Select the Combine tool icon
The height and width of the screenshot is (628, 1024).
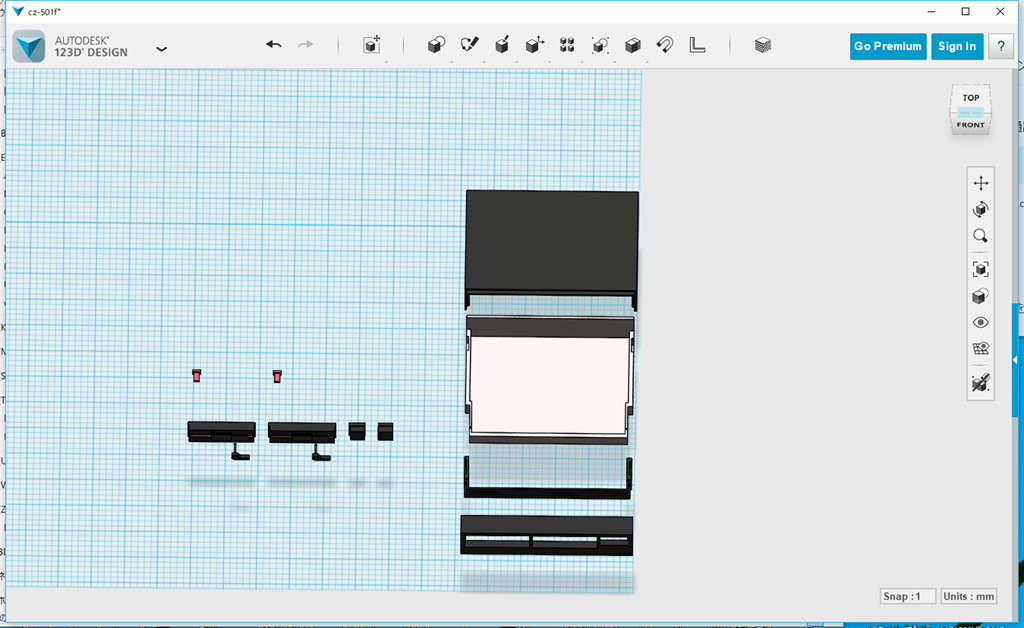[x=633, y=45]
